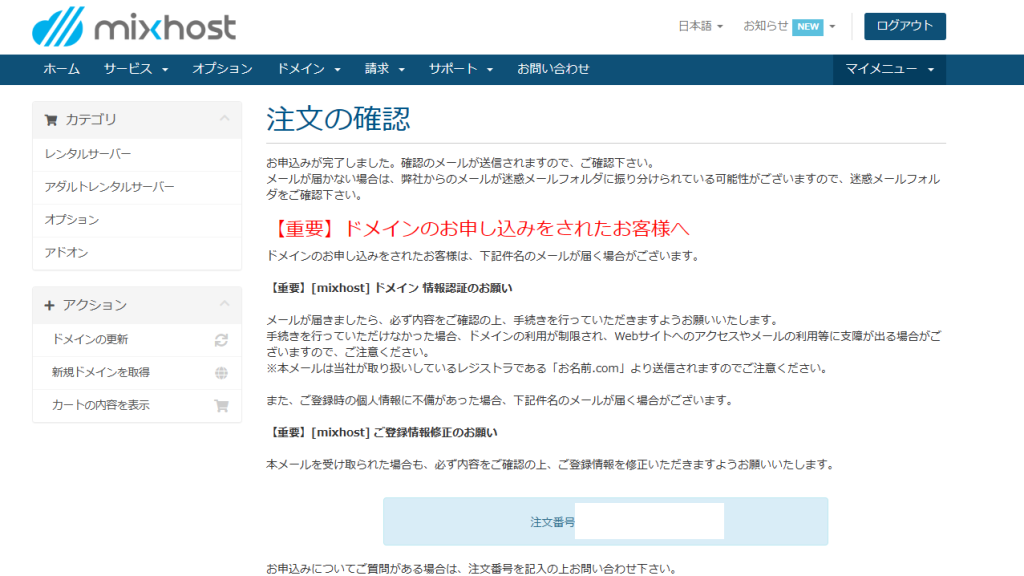The image size is (1024, 576).
Task: Select レンタルサーバー category
Action: click(88, 154)
